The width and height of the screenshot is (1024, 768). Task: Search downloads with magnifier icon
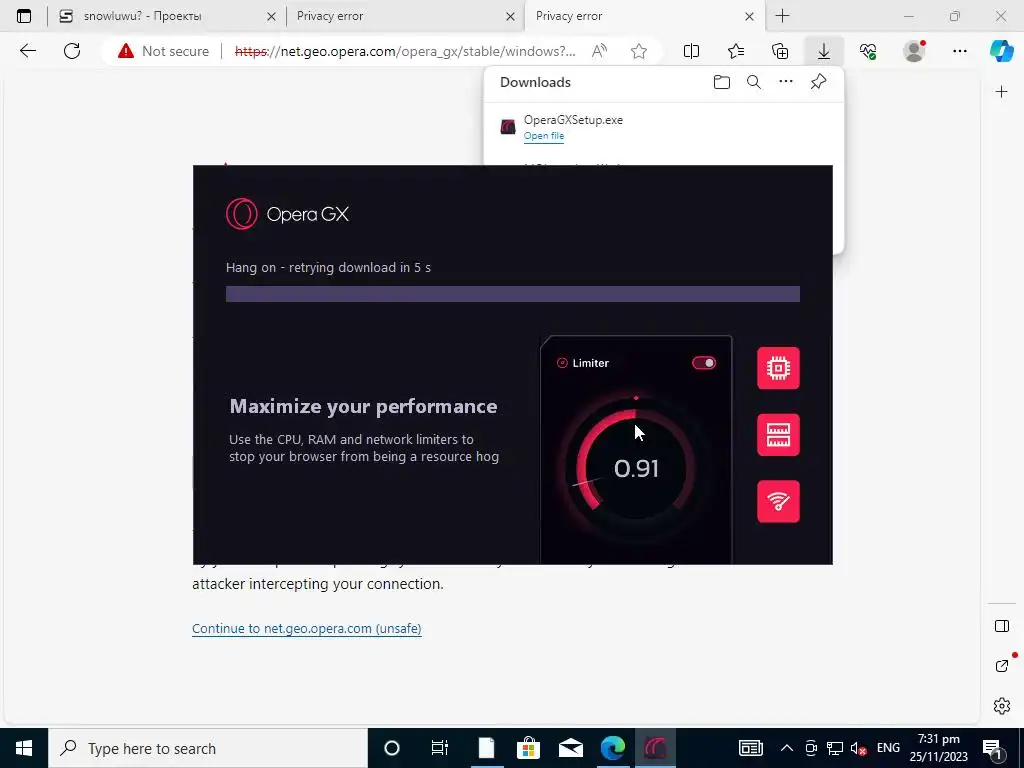(754, 82)
